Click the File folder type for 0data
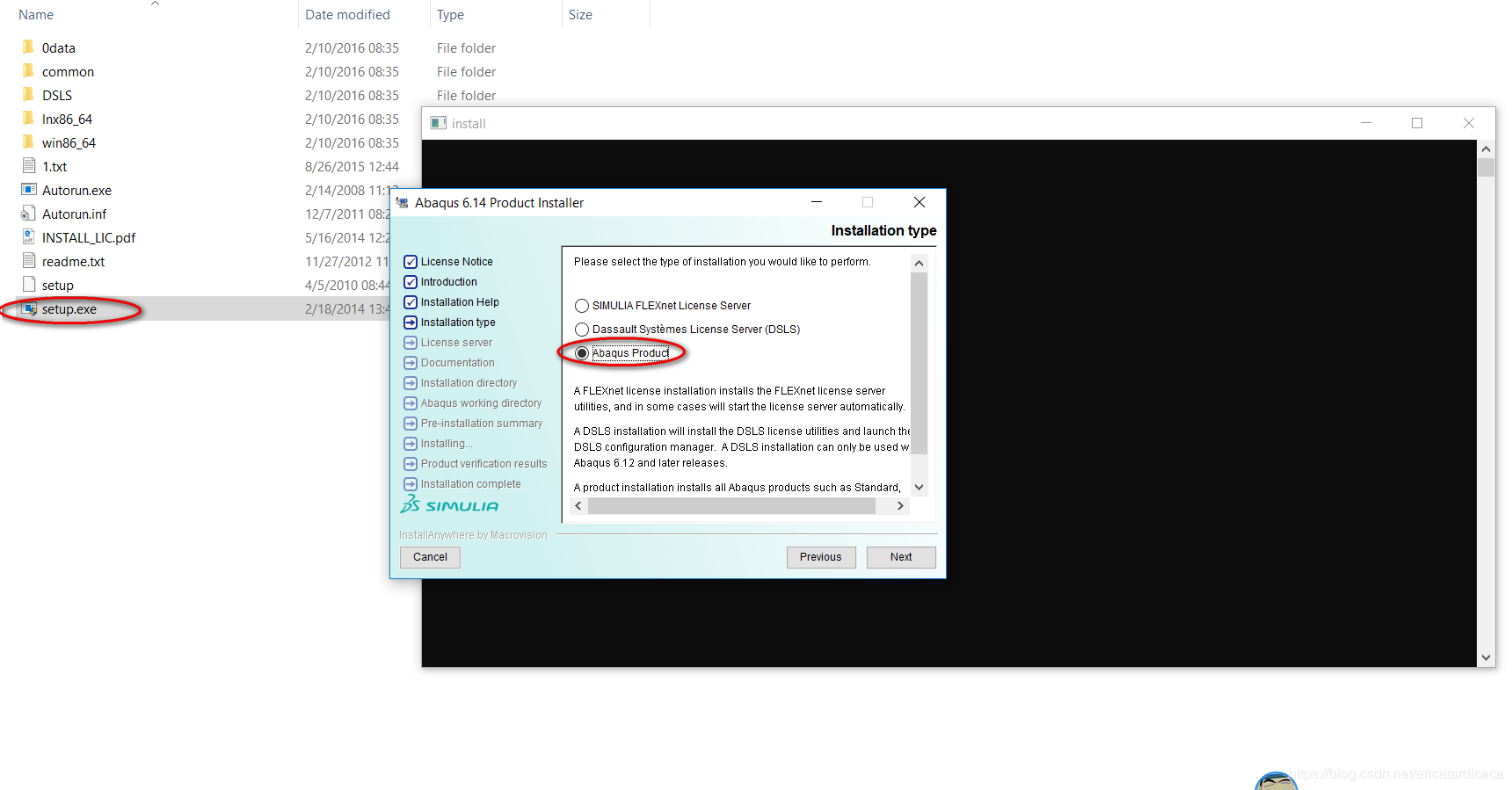The image size is (1512, 790). click(x=466, y=47)
